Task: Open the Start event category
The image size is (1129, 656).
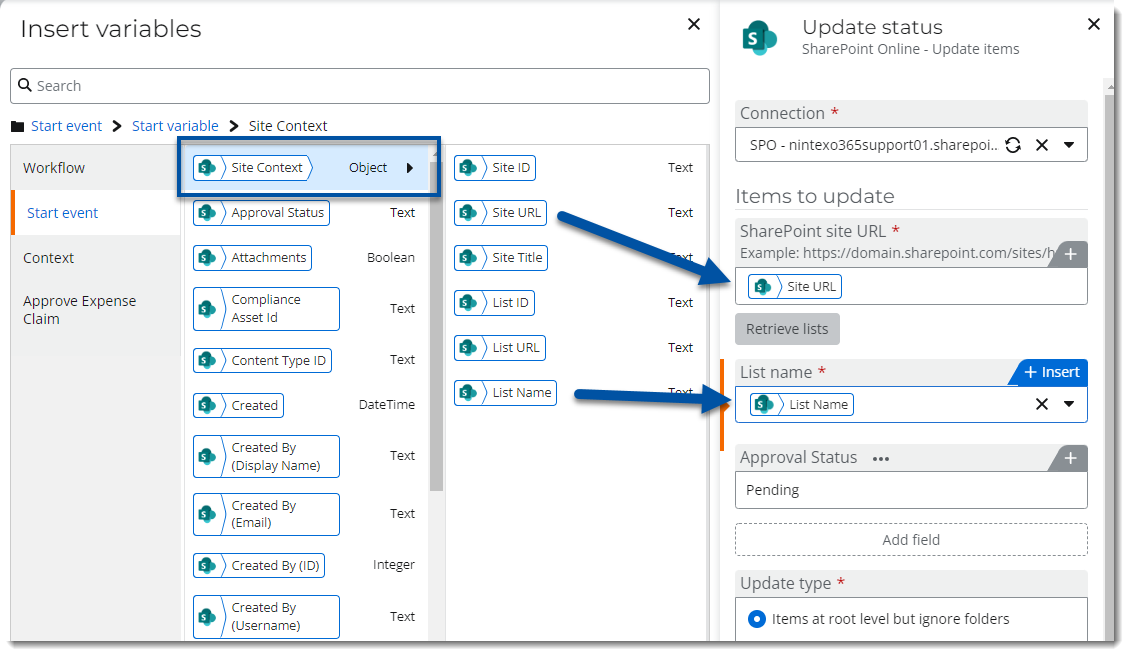Action: [95, 213]
